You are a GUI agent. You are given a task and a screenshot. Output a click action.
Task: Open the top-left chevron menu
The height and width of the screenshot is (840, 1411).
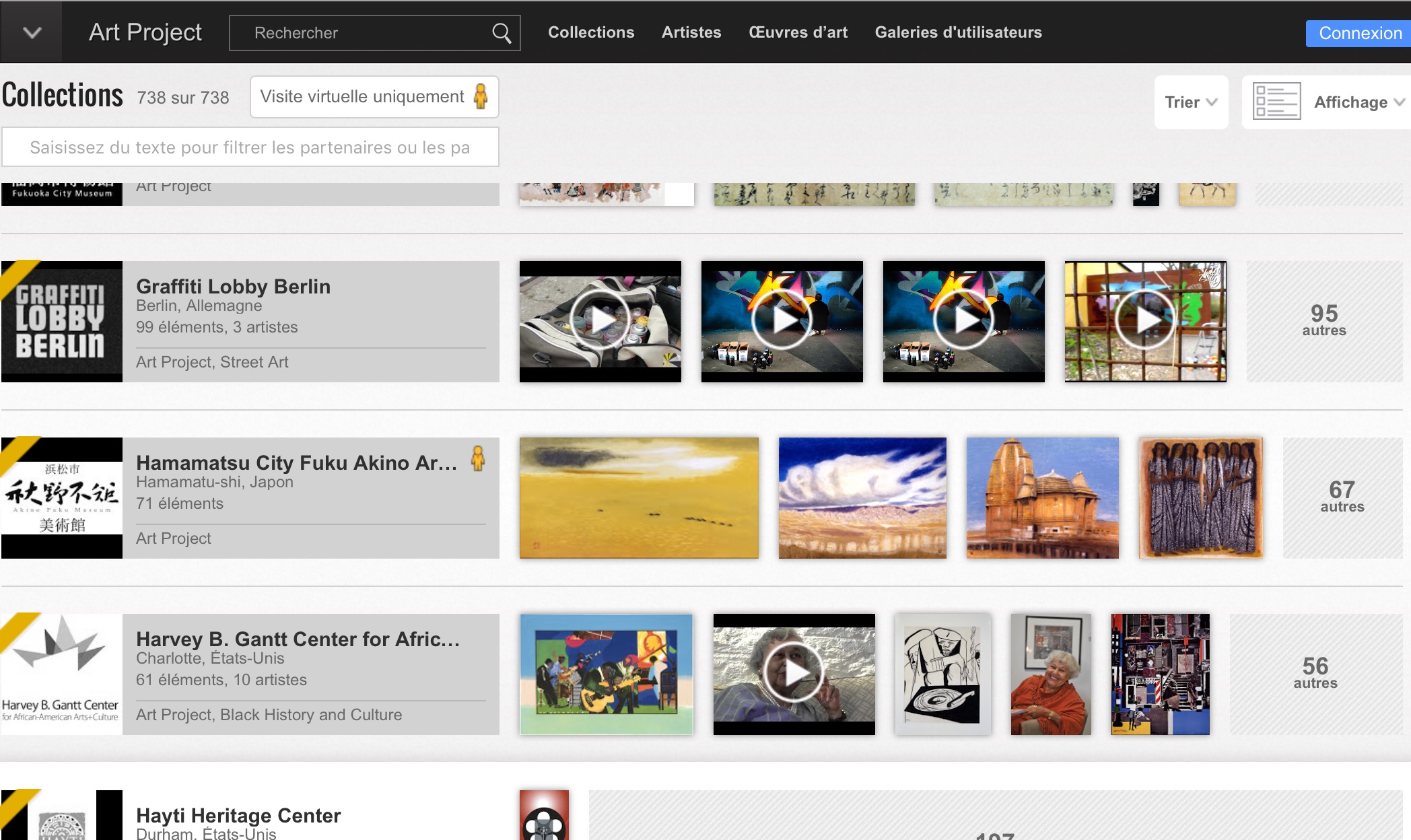click(x=32, y=32)
